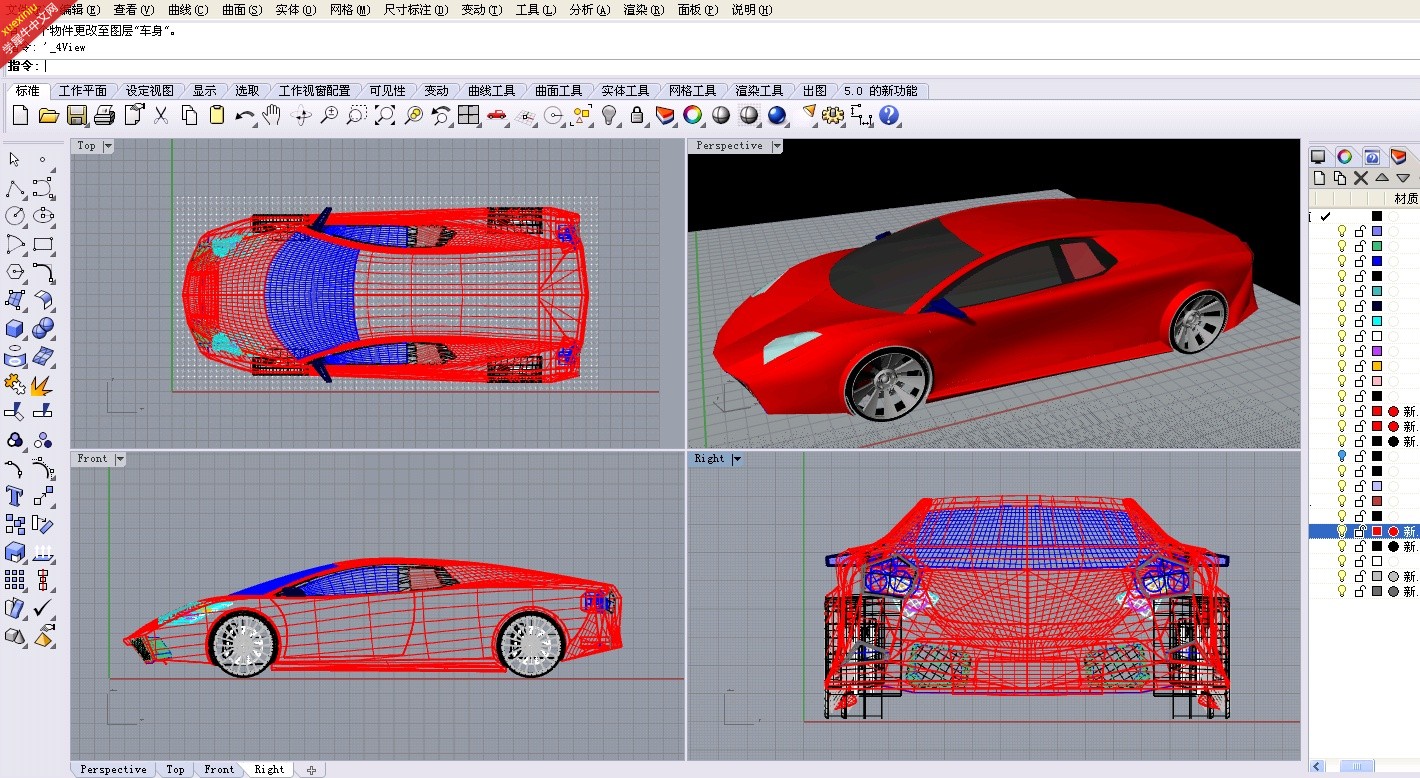
Task: Open help with the blue question mark icon
Action: [889, 116]
